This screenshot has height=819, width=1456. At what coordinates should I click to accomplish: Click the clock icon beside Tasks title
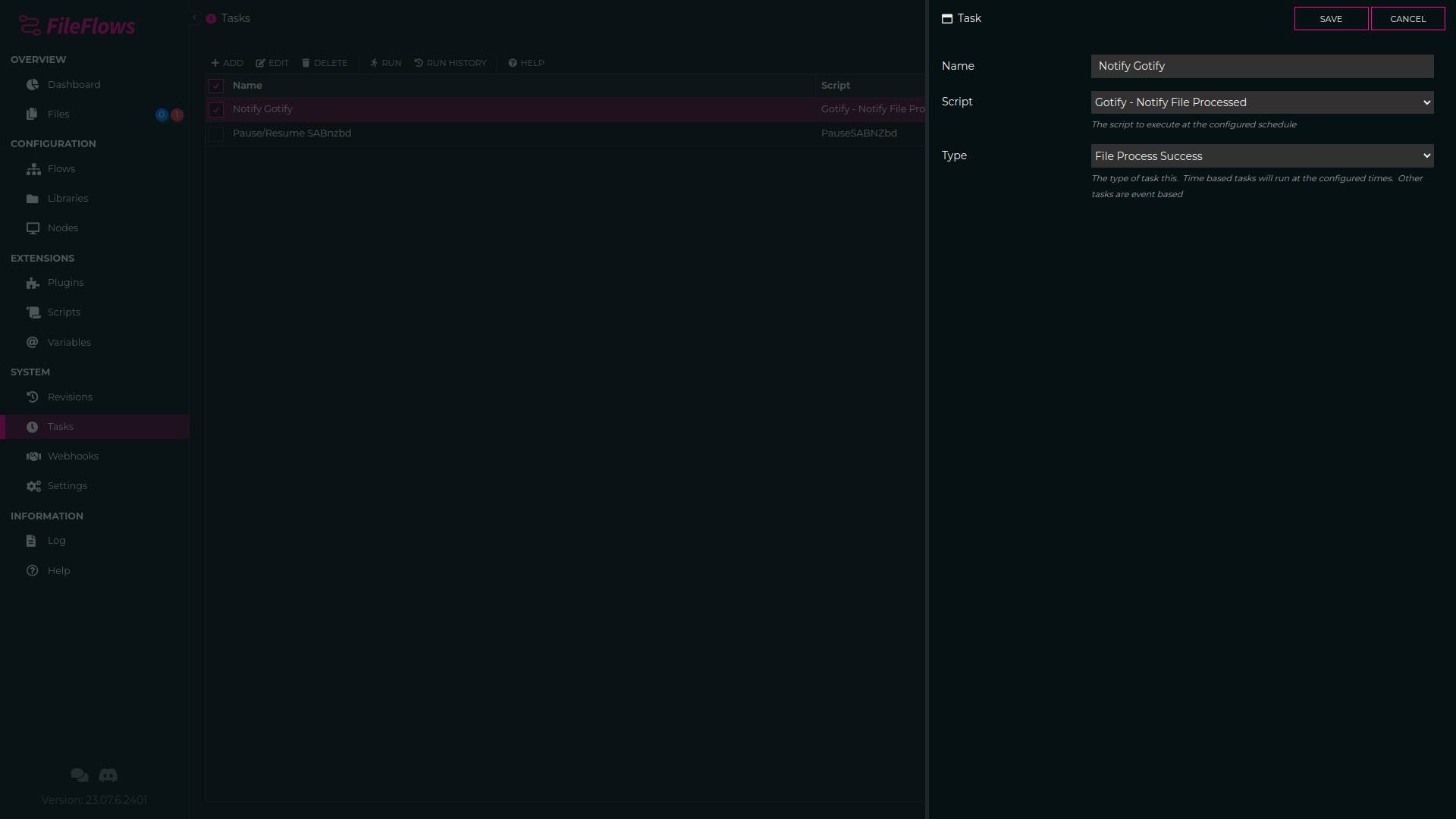pos(211,19)
